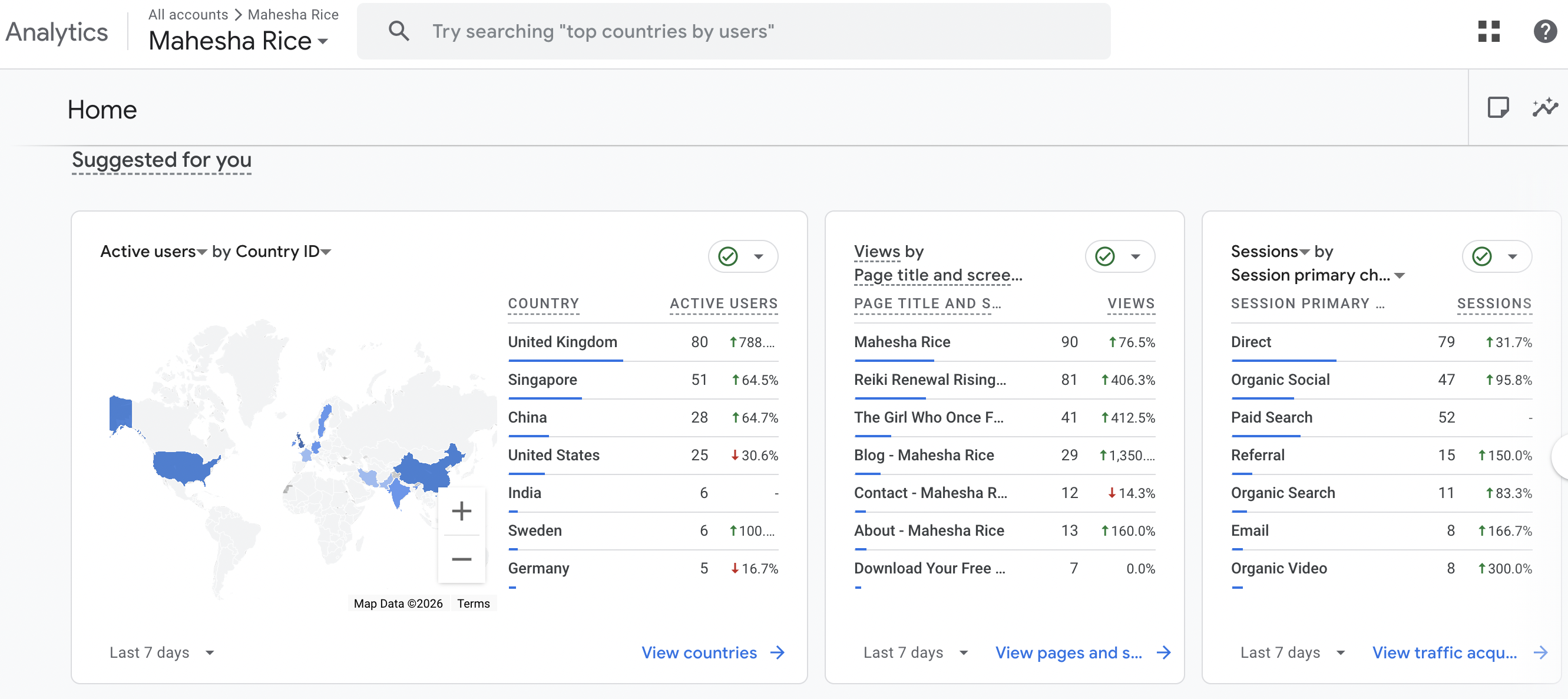1568x699 pixels.
Task: Open the Last 7 days dropdown on countries card
Action: coord(210,652)
